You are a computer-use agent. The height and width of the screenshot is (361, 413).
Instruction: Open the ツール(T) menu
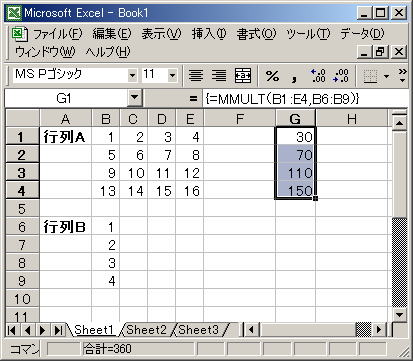(x=308, y=34)
